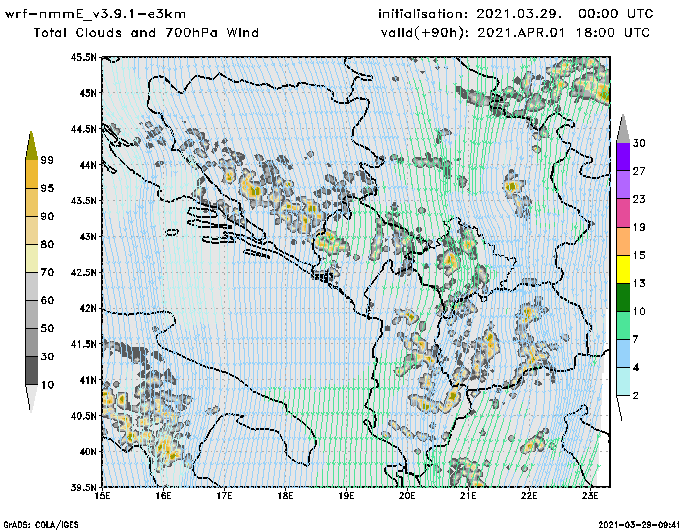Click the olive cloud swatch above 99
Image resolution: width=700 pixels, height=530 pixels.
pyautogui.click(x=31, y=146)
